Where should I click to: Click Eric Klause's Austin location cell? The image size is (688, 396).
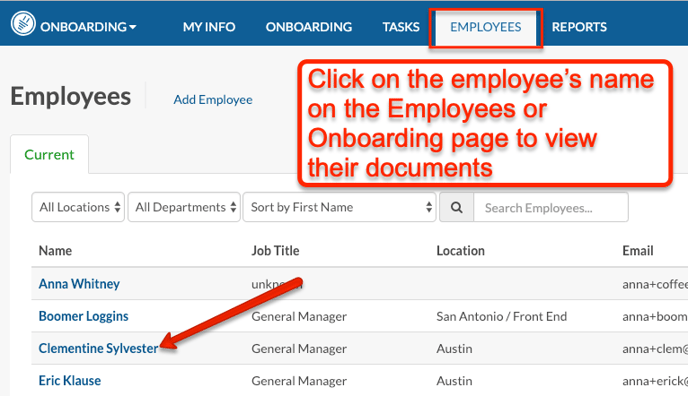[454, 381]
